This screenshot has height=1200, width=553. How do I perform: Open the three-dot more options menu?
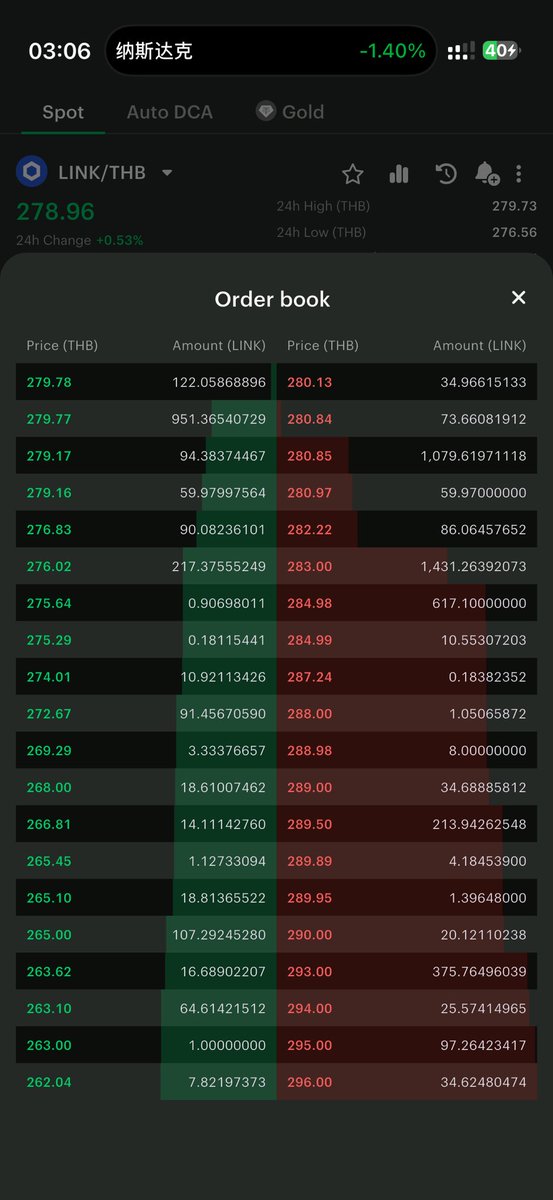tap(518, 173)
